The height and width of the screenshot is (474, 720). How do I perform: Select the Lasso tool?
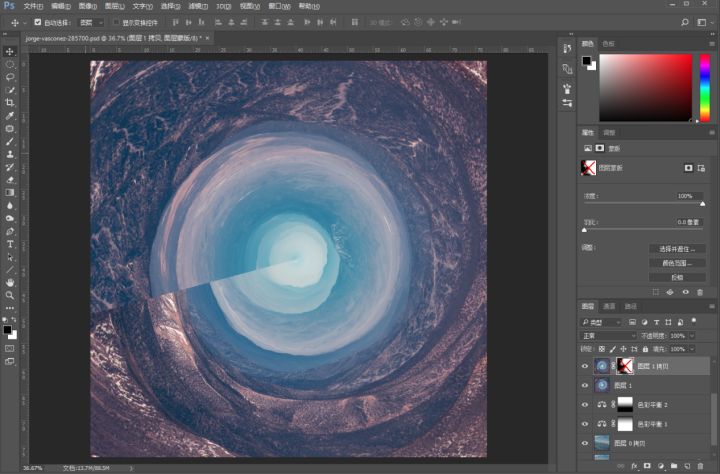click(10, 77)
